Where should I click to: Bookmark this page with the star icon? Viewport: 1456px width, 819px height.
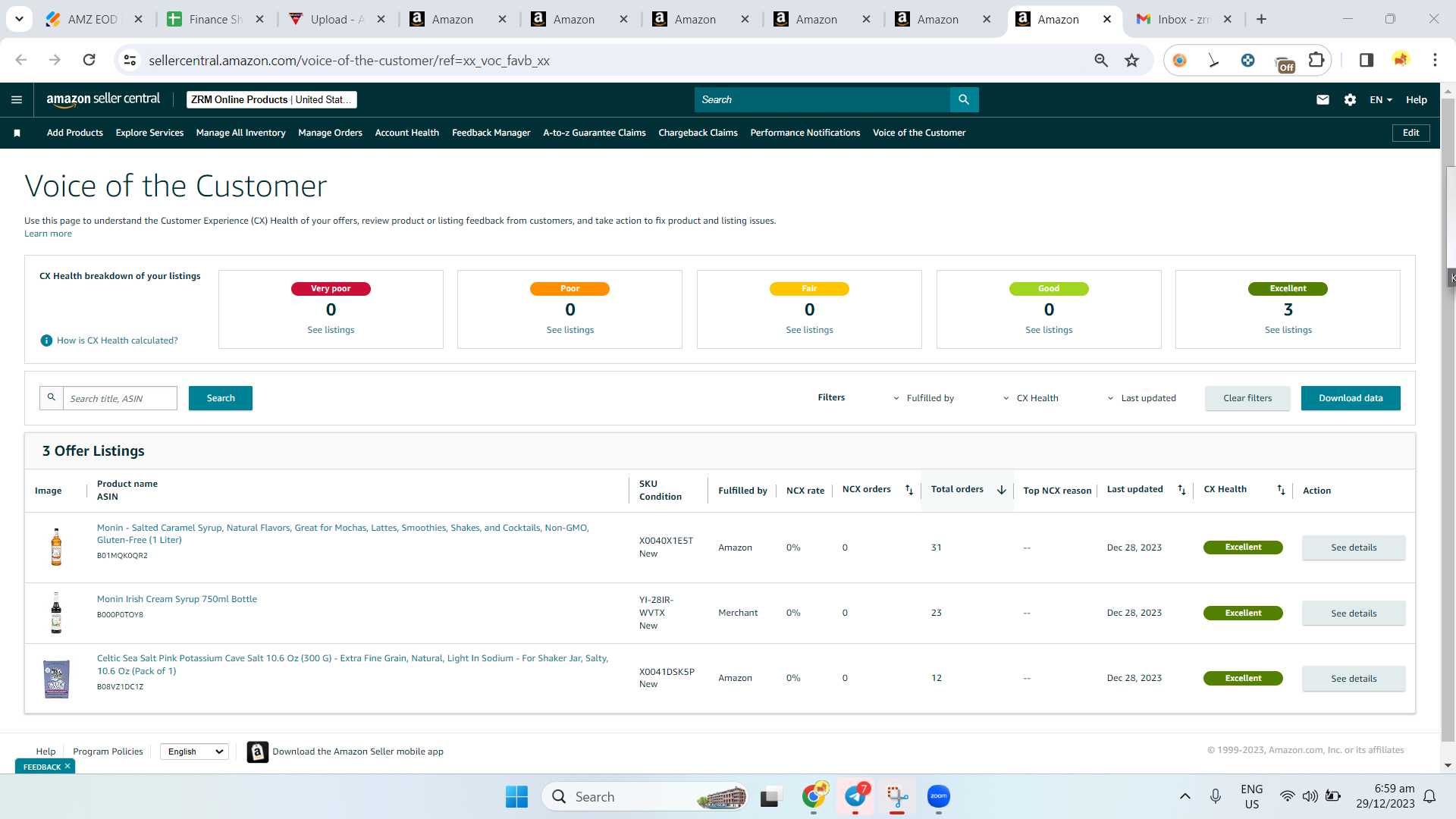[1131, 60]
